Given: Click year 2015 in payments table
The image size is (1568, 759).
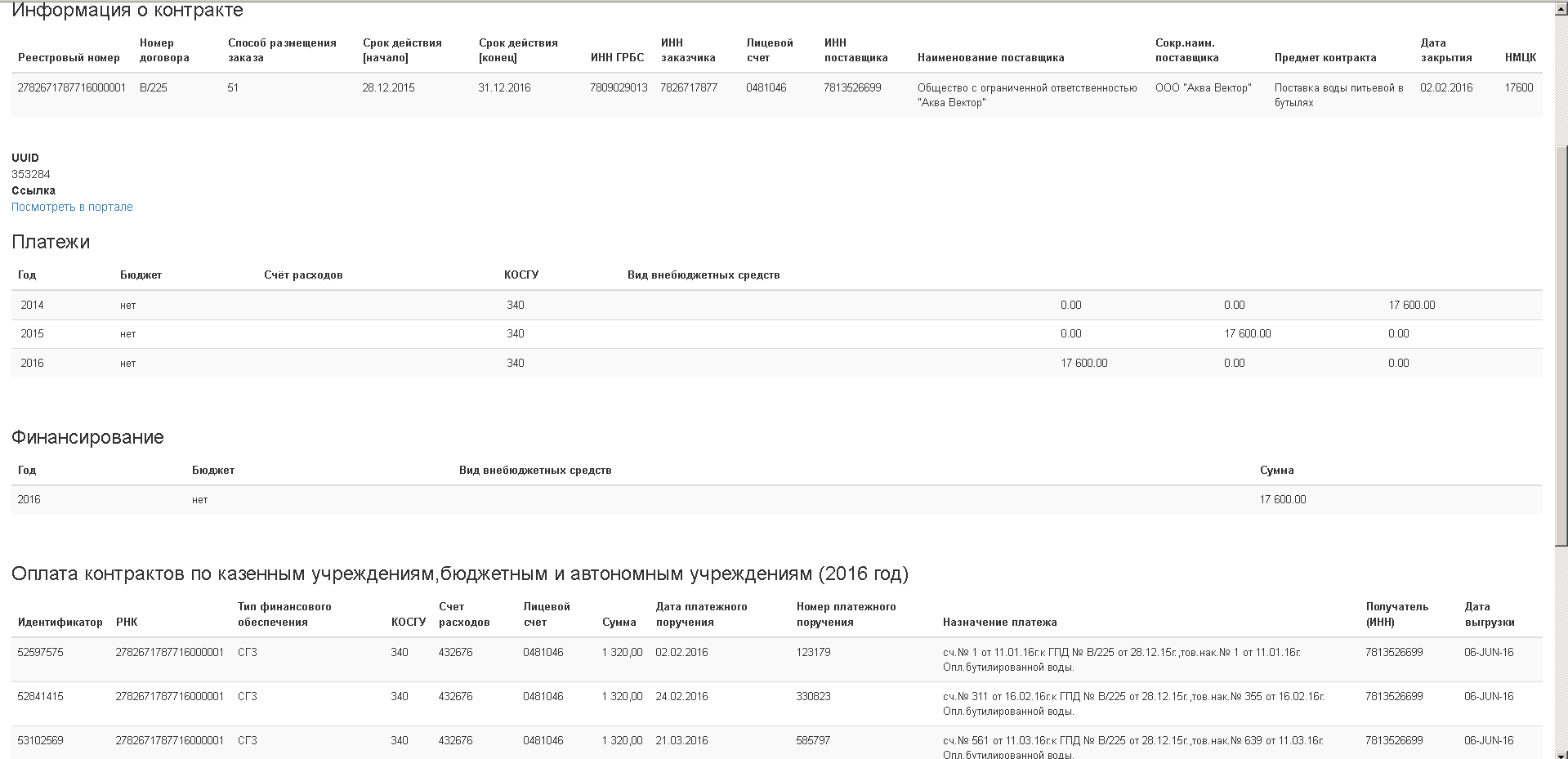Looking at the screenshot, I should coord(33,333).
